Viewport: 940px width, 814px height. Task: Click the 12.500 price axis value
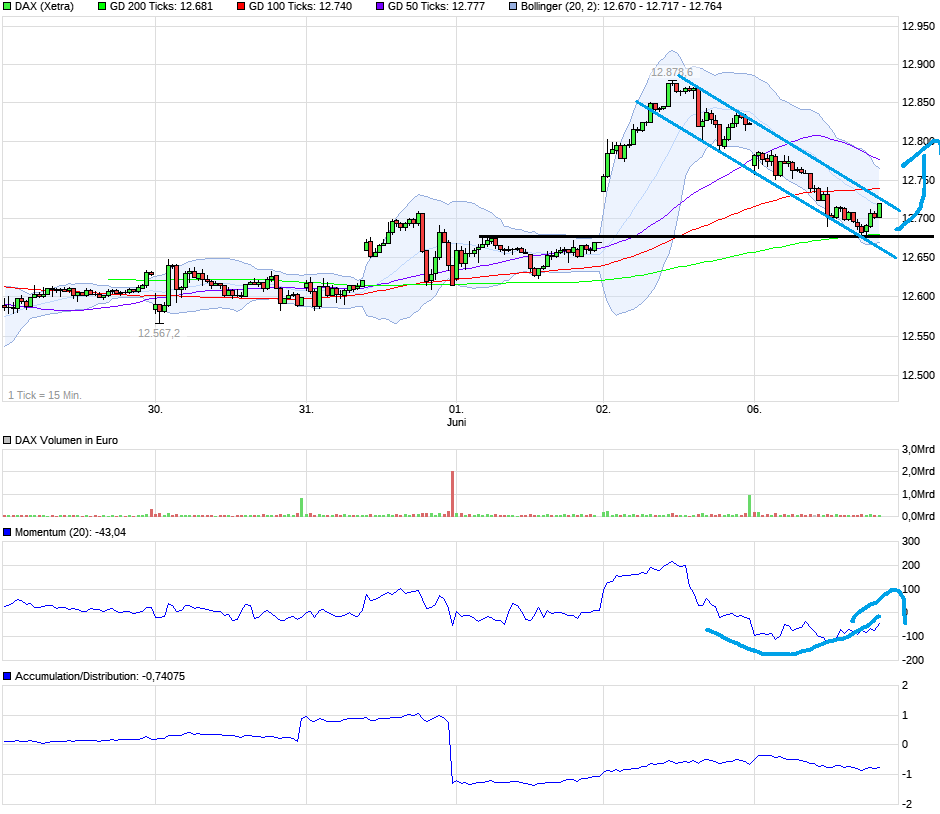[918, 375]
